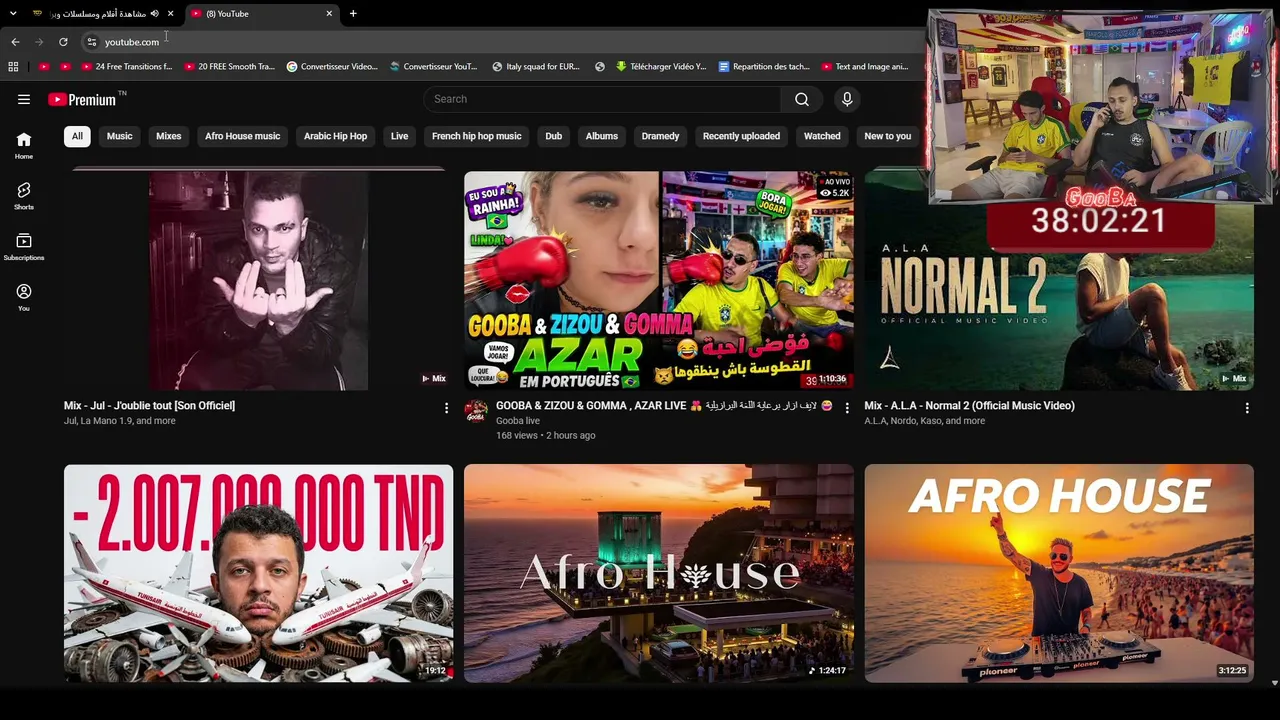Select the Dramedy chip
Image resolution: width=1280 pixels, height=720 pixels.
(x=660, y=136)
